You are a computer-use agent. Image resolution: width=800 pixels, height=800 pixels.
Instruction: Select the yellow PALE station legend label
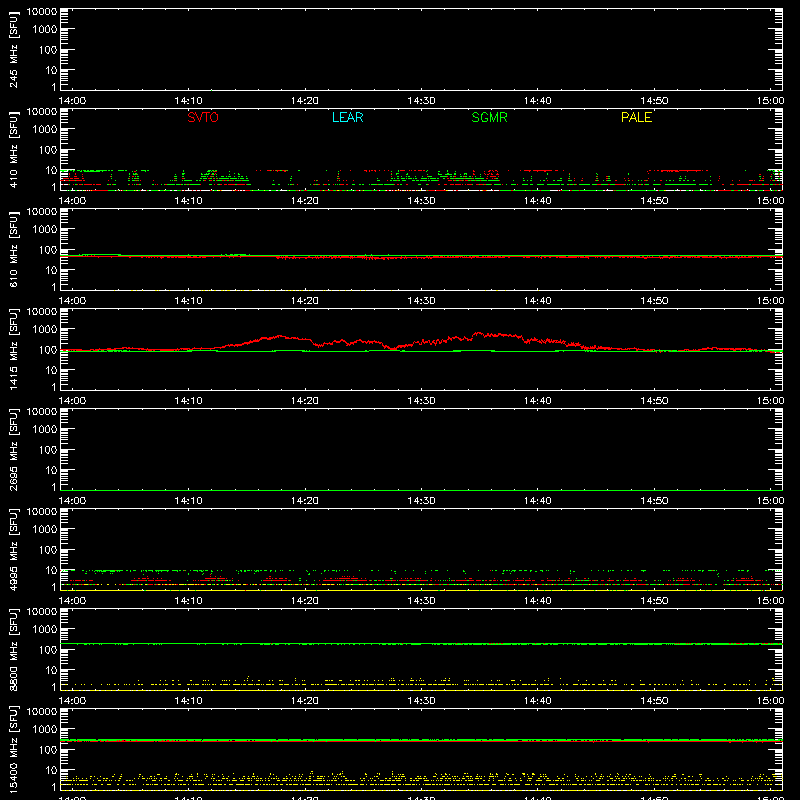point(636,117)
